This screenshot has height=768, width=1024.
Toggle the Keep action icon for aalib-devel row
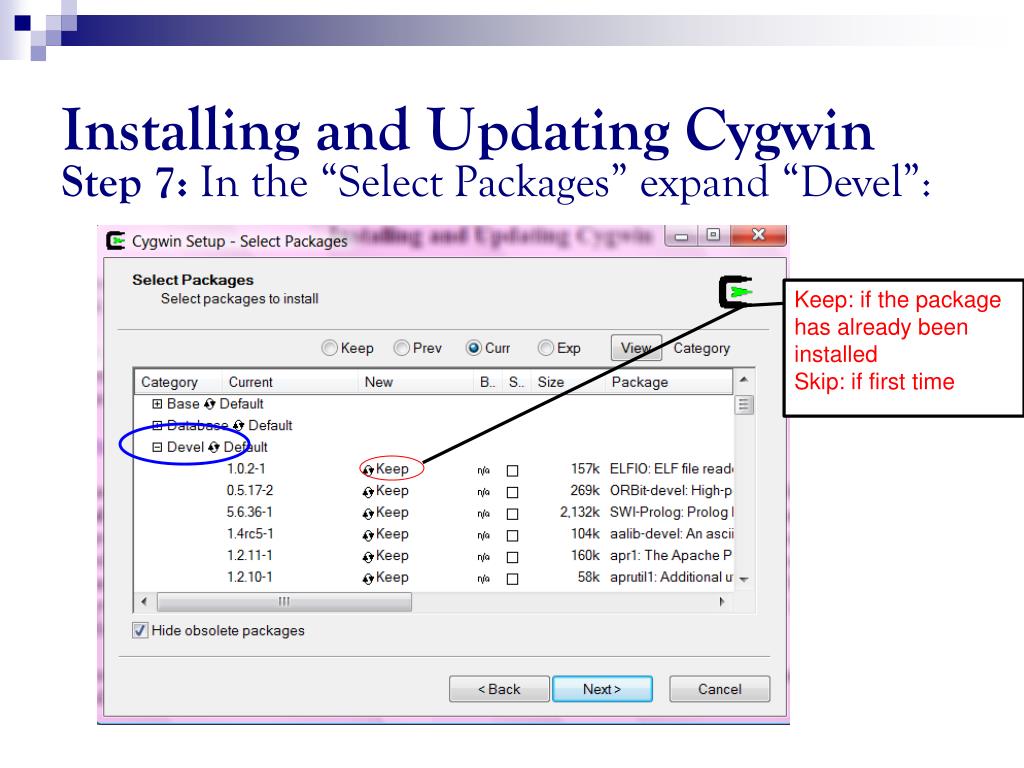pos(368,535)
